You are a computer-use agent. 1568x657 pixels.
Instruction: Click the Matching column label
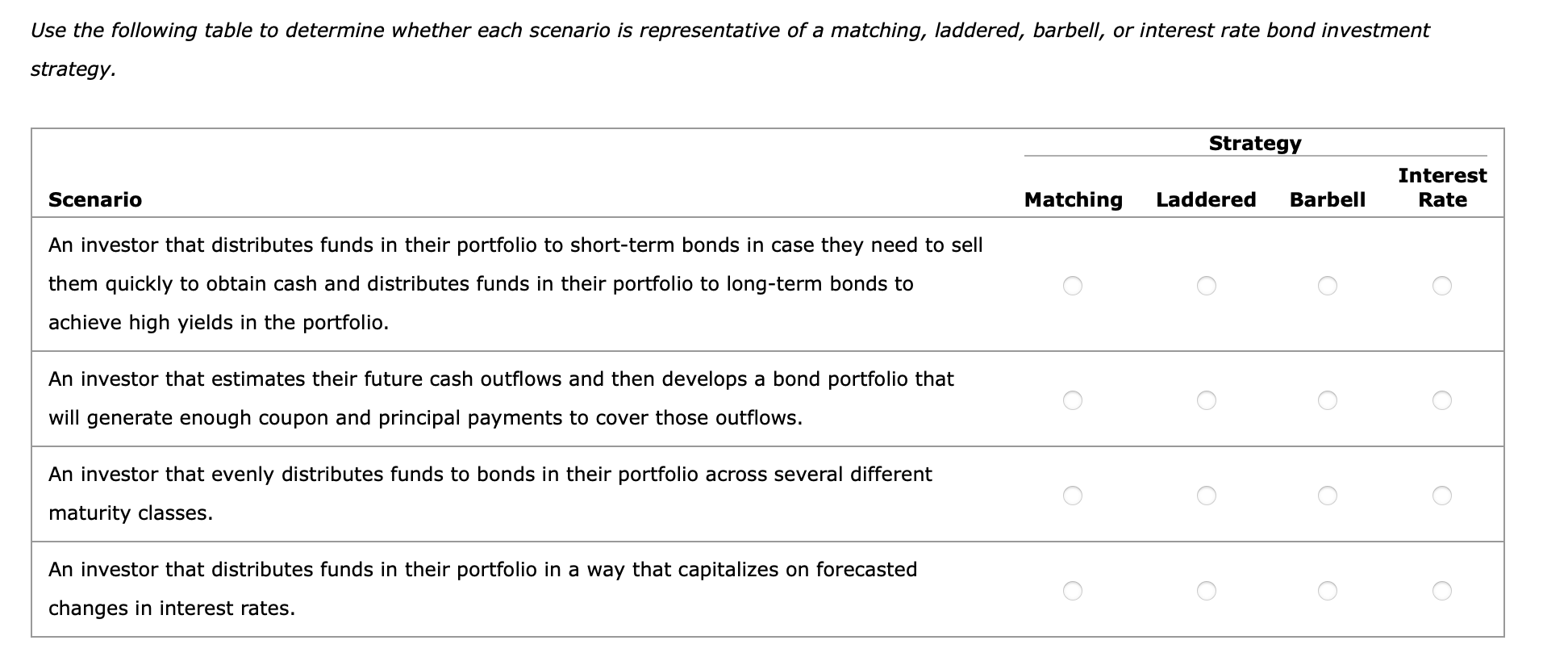pyautogui.click(x=1073, y=199)
